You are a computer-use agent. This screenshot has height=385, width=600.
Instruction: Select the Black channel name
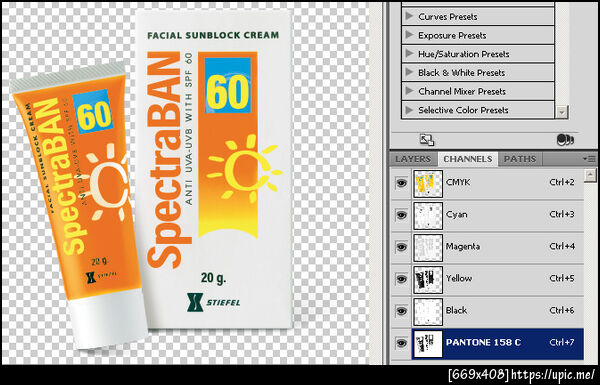pos(456,310)
